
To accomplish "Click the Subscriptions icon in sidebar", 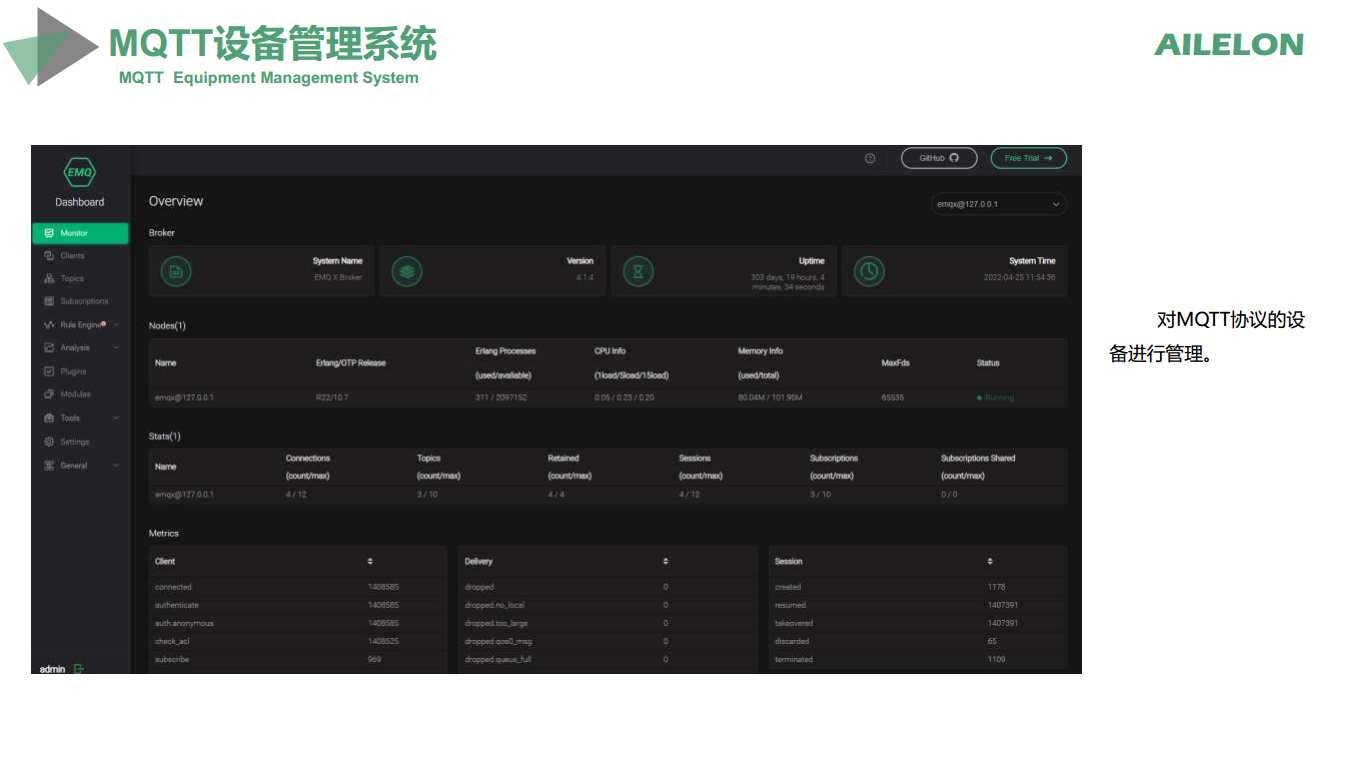I will coord(49,301).
